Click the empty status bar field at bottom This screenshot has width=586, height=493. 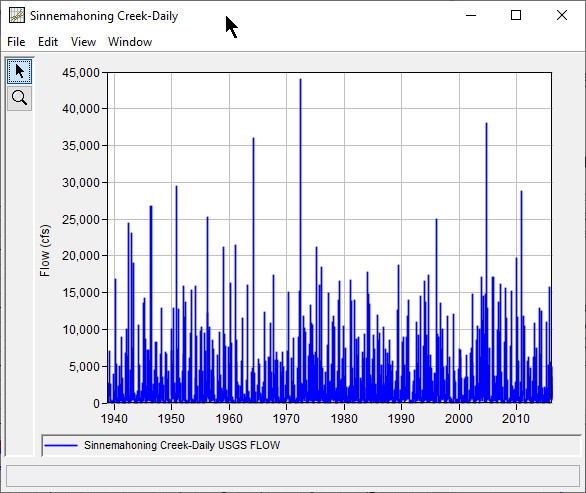(293, 476)
